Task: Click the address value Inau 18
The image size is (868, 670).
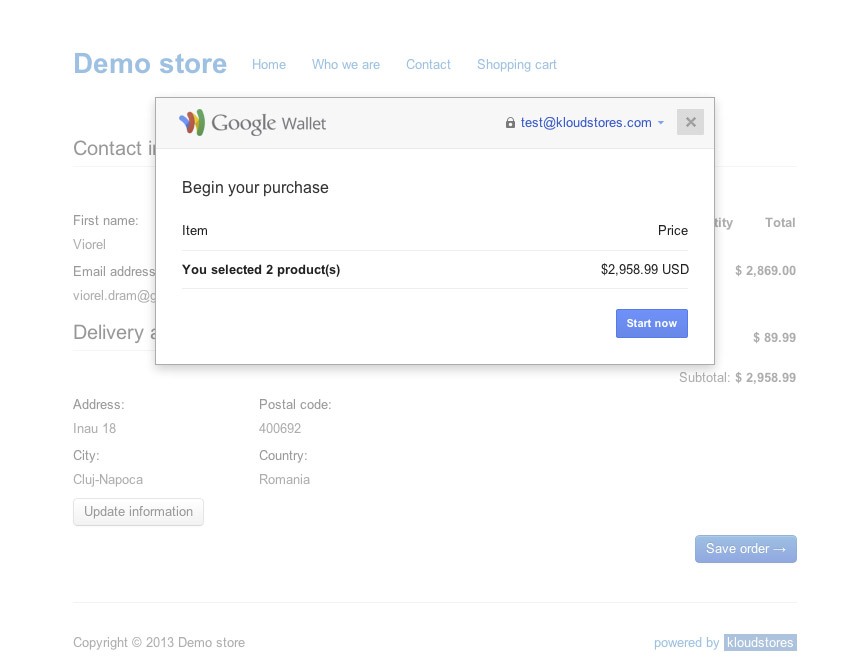Action: click(95, 429)
